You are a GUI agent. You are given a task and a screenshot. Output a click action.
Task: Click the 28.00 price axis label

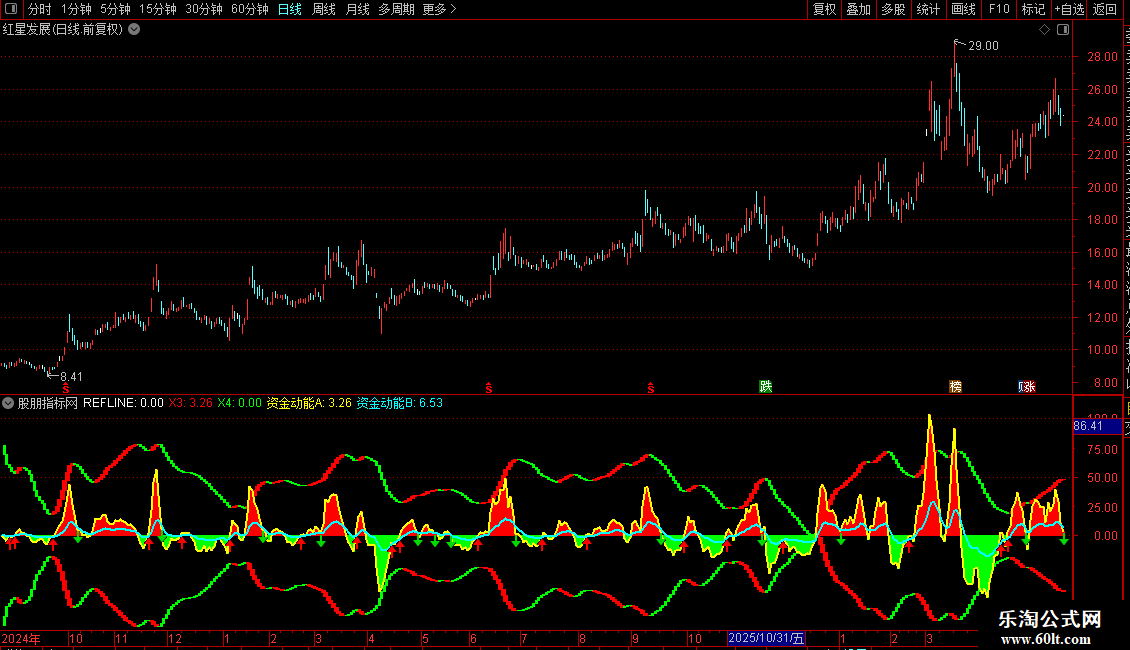pos(1103,57)
